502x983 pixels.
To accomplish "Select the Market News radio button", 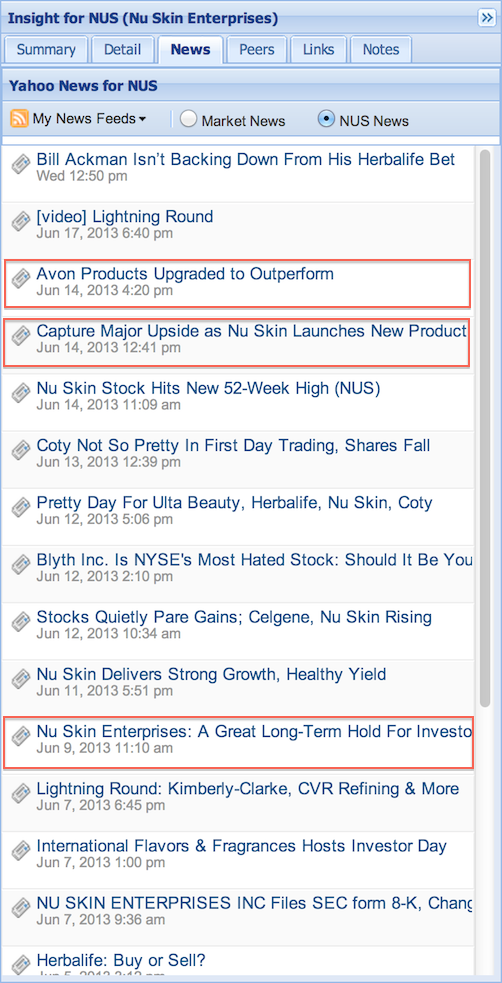I will click(189, 119).
